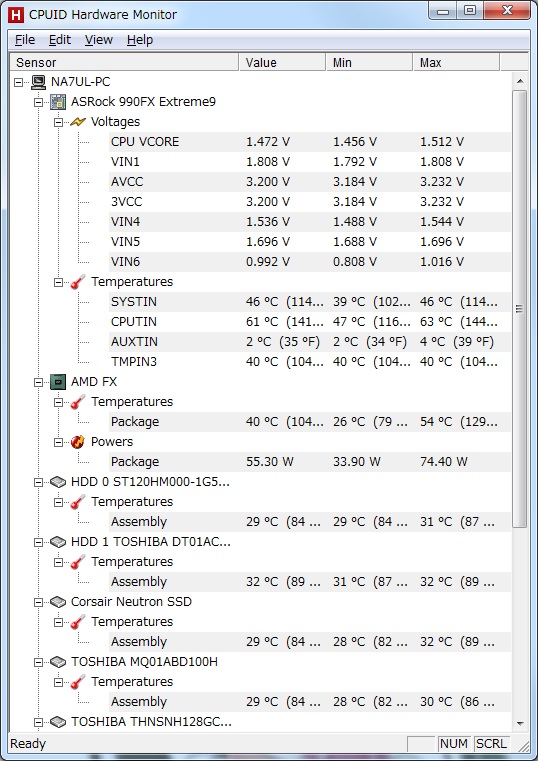Collapse the motherboard Temperatures group

coord(59,282)
